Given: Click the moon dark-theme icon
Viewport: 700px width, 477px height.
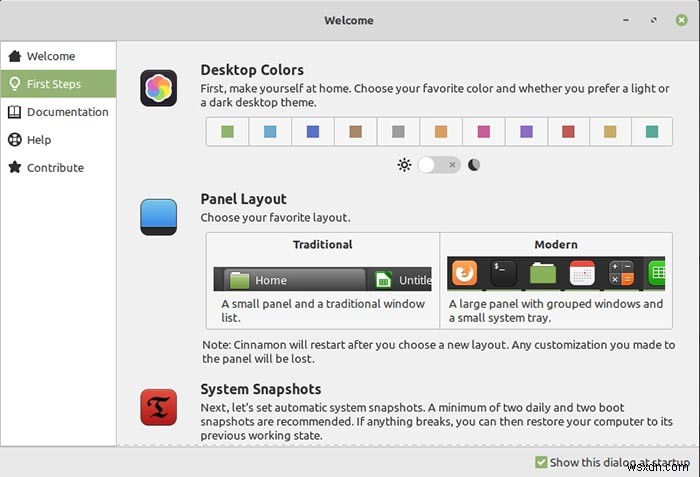Looking at the screenshot, I should [474, 165].
